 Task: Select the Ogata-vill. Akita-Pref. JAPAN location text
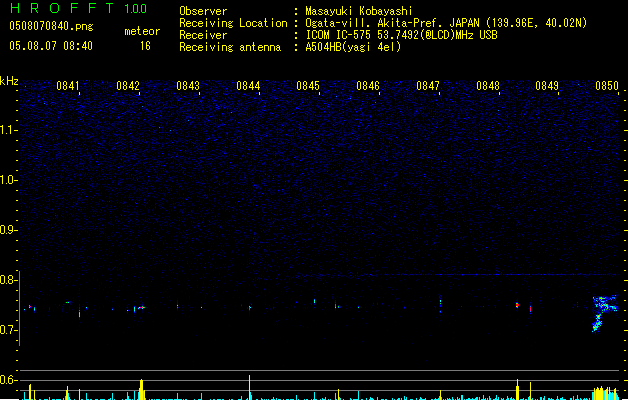tap(446, 23)
